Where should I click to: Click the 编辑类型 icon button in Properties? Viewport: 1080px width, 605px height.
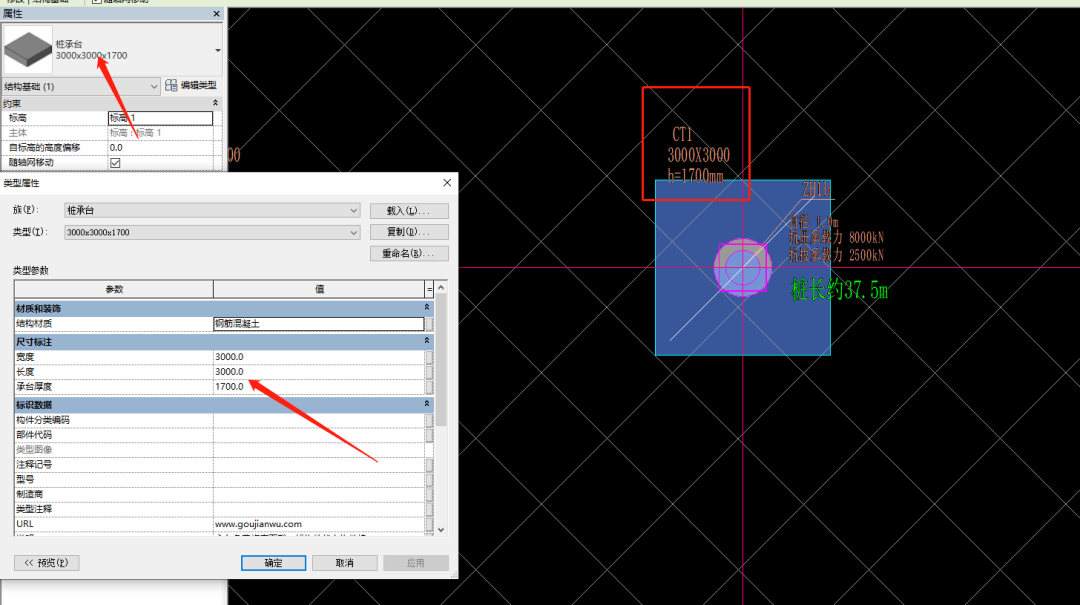click(191, 85)
